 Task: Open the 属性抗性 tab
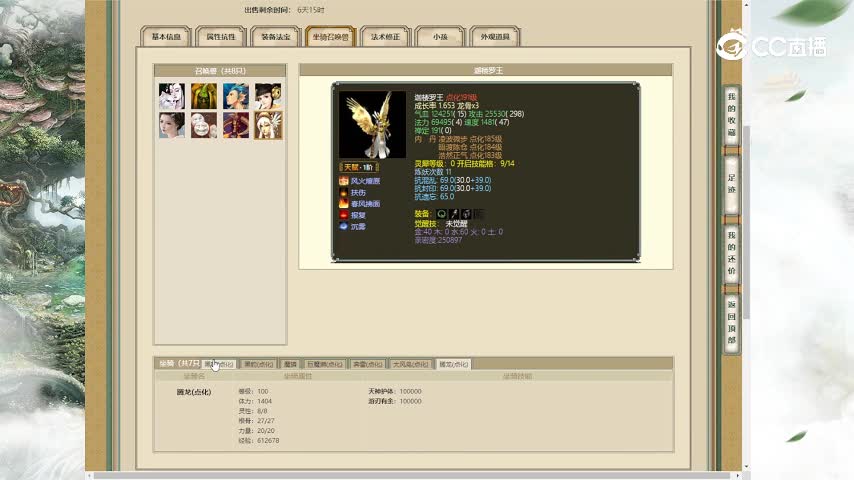[x=221, y=37]
